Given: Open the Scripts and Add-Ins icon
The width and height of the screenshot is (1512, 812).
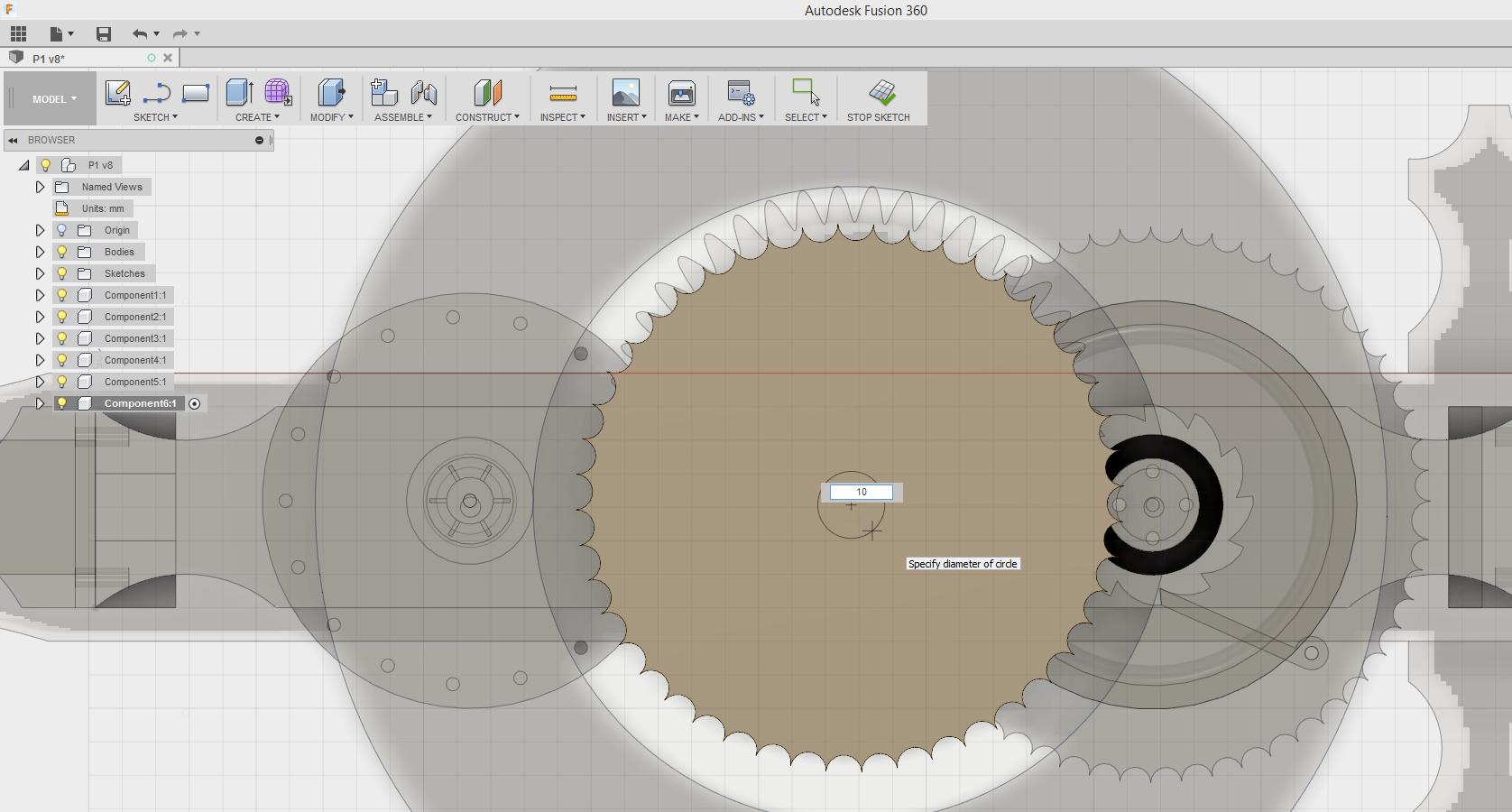Looking at the screenshot, I should coord(742,92).
